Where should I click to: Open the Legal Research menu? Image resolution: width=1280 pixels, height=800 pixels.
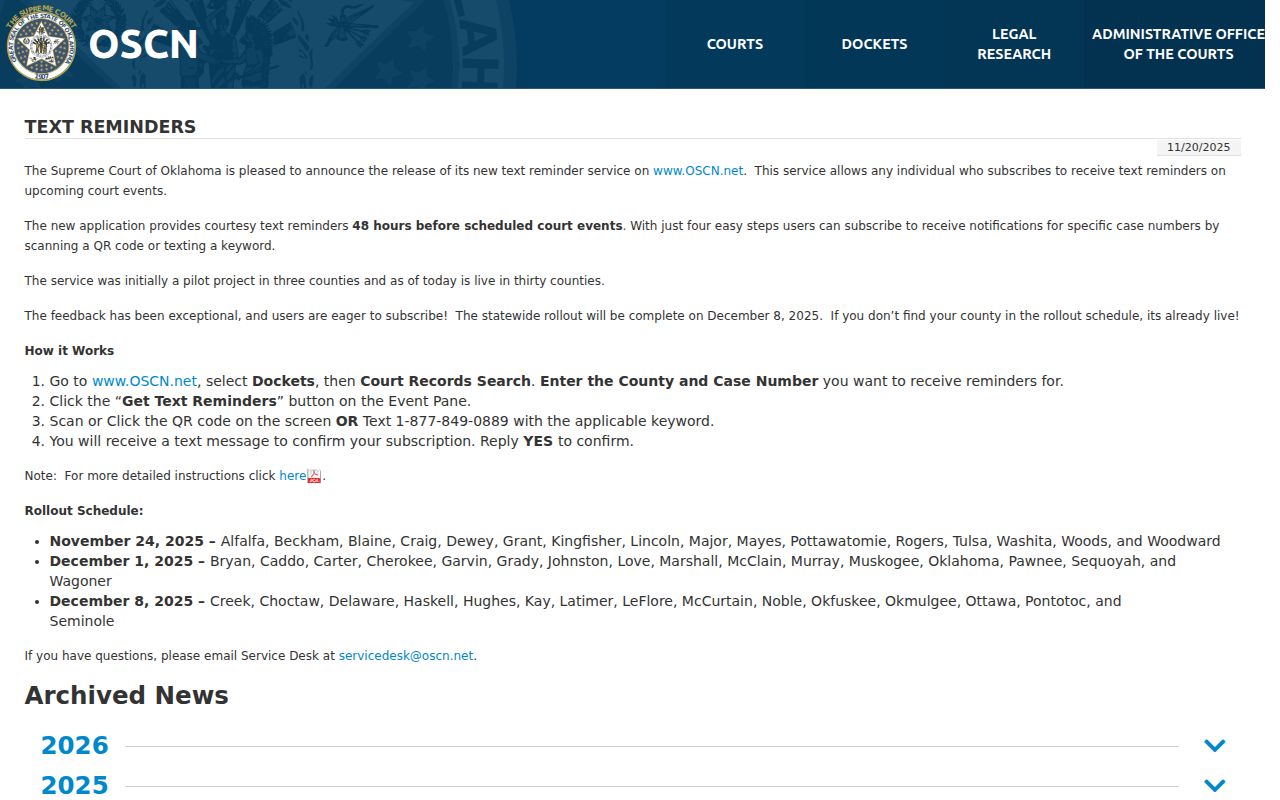coord(1014,44)
